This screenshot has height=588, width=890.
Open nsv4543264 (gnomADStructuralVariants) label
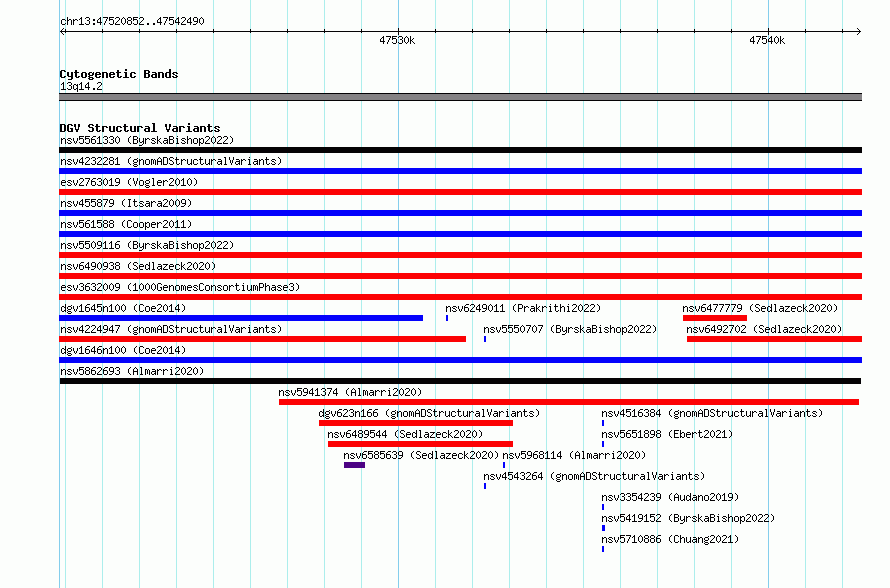pos(594,476)
